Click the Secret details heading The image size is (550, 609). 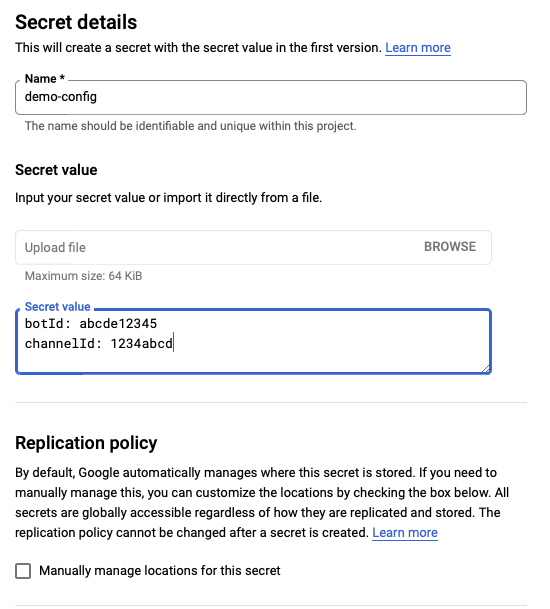pos(76,22)
